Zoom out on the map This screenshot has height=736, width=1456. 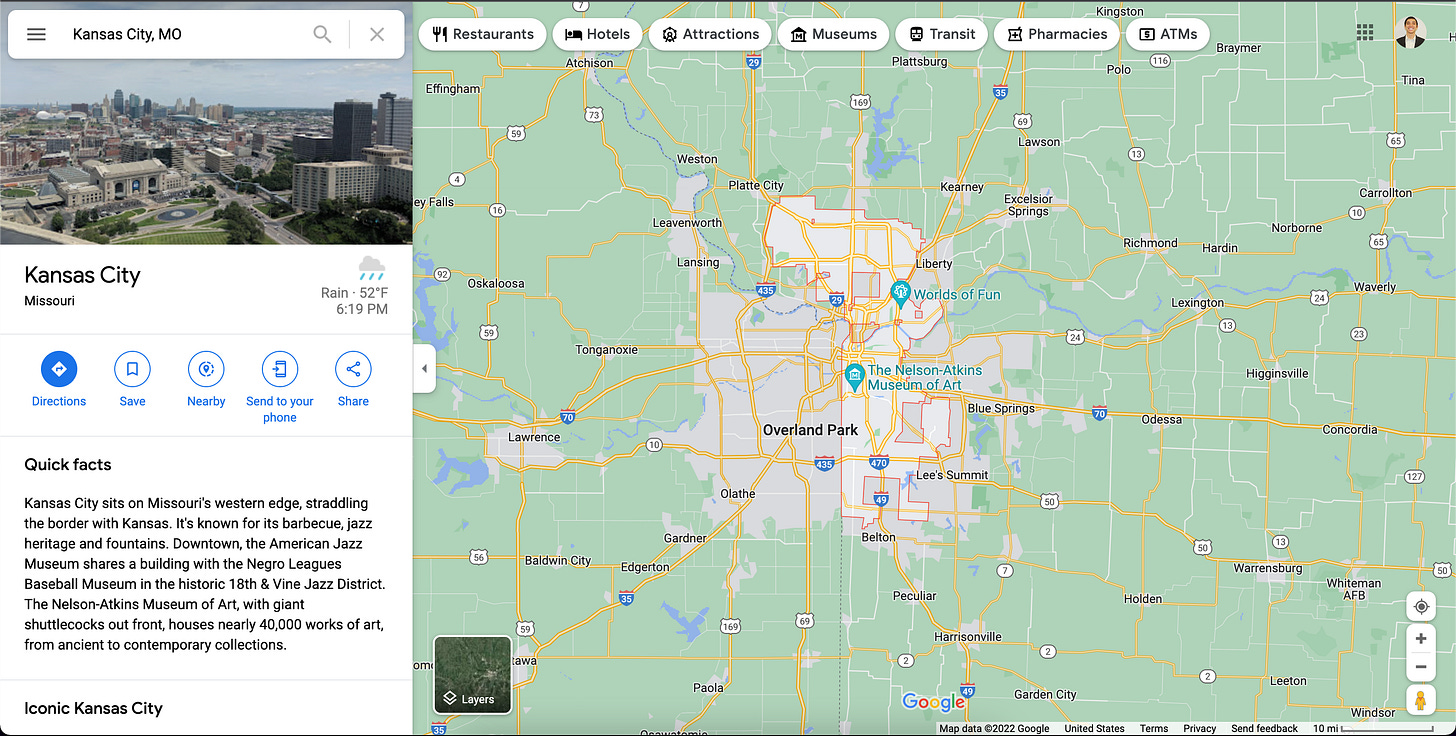pos(1420,667)
